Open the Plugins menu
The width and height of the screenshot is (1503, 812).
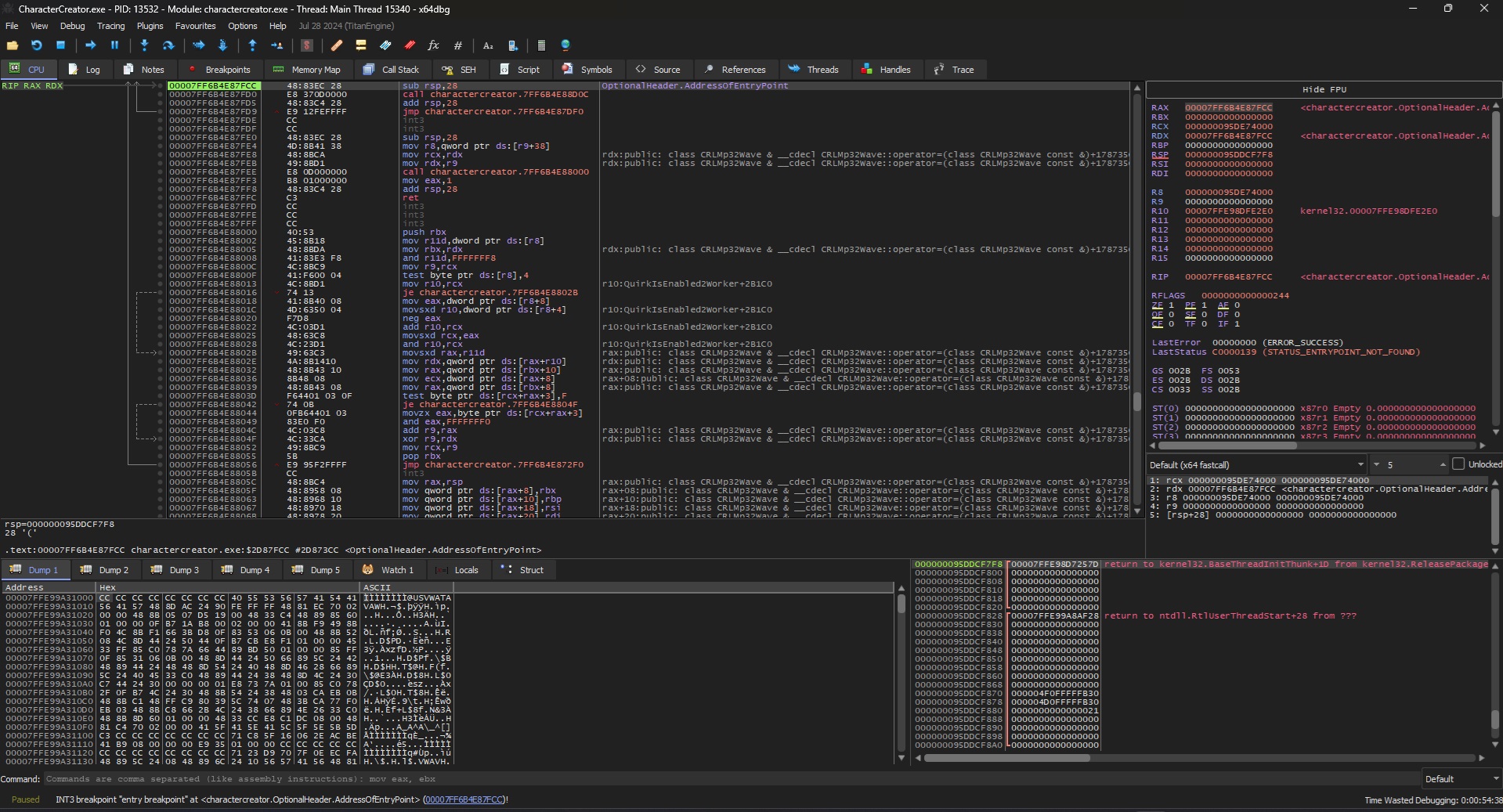(x=150, y=26)
